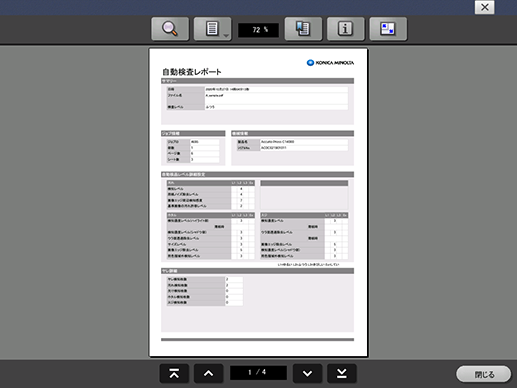Click the inspection level settings header
The height and width of the screenshot is (388, 517).
click(x=257, y=174)
